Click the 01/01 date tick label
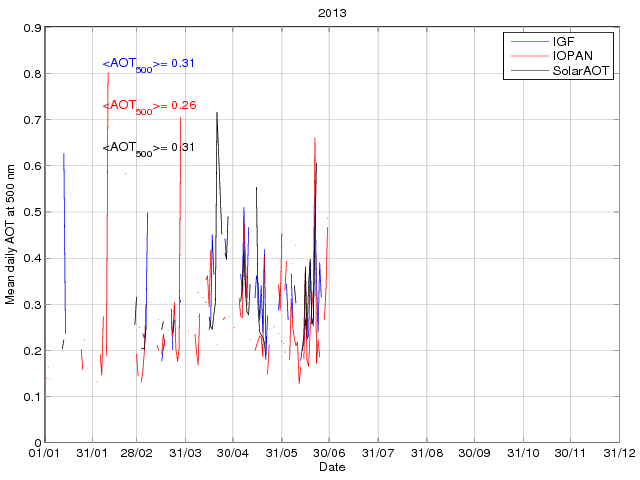This screenshot has height=480, width=640. click(x=46, y=454)
